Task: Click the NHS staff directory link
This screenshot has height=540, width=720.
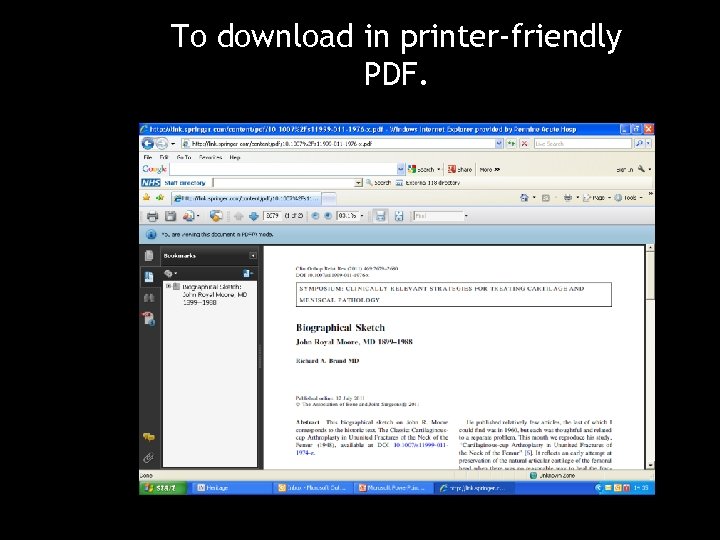Action: [x=185, y=183]
